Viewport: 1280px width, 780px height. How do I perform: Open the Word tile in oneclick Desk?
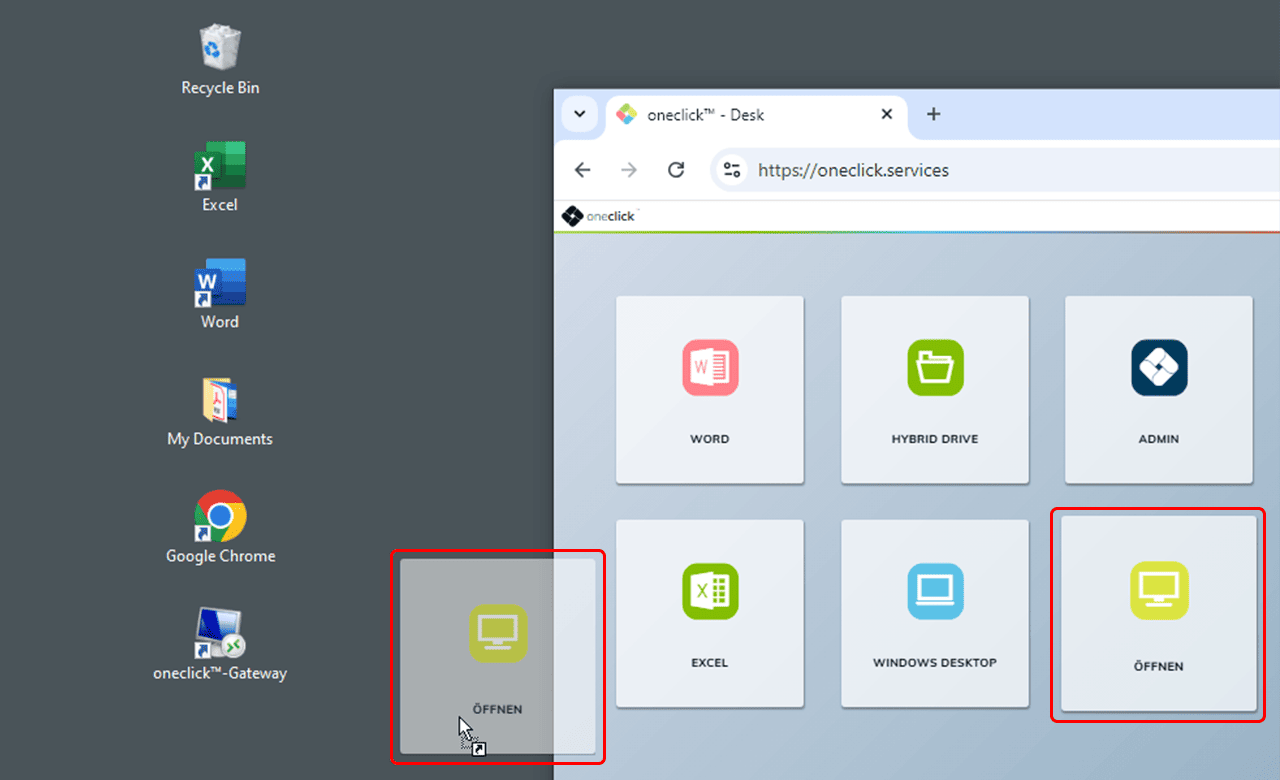click(x=710, y=389)
